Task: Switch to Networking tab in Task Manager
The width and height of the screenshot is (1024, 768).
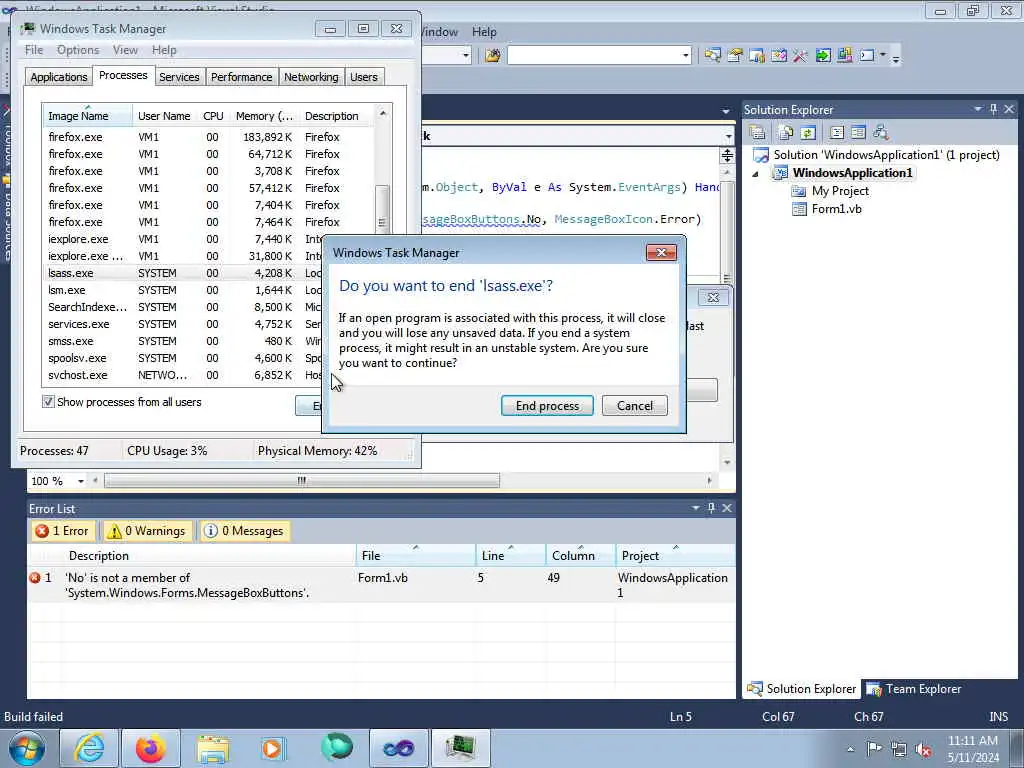Action: click(x=311, y=76)
